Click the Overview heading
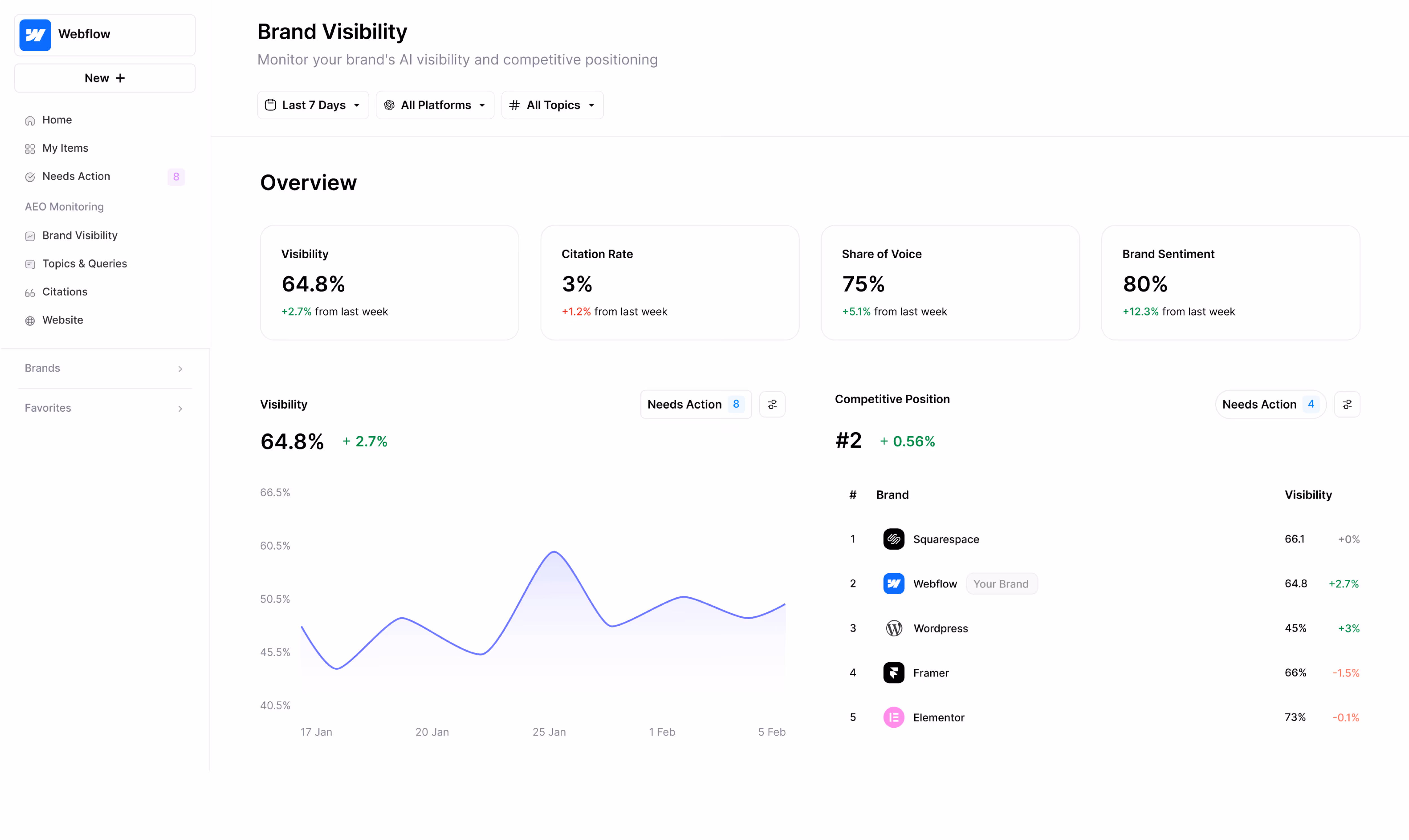 (x=309, y=183)
